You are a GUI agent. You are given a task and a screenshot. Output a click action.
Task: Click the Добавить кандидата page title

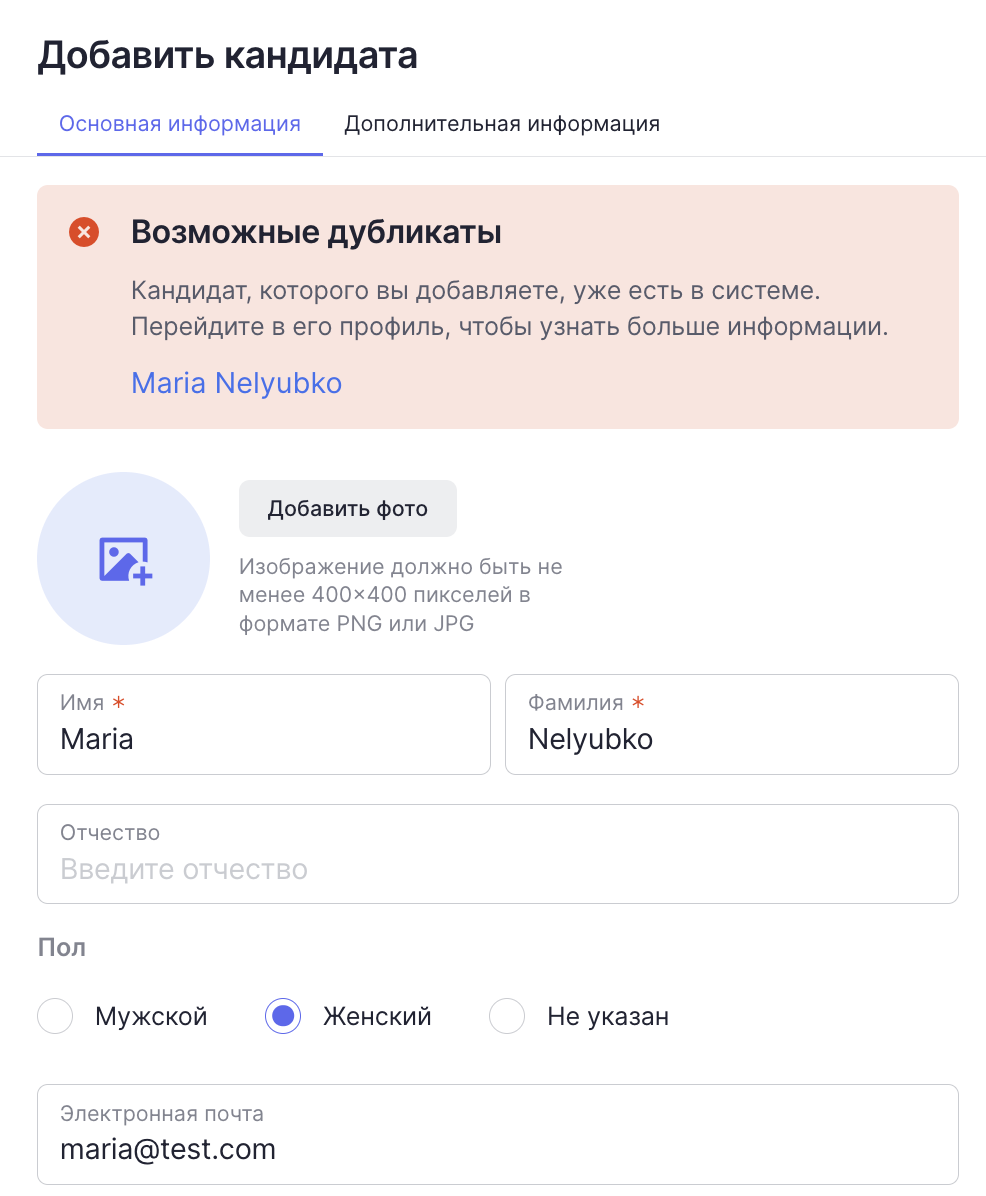coord(227,56)
